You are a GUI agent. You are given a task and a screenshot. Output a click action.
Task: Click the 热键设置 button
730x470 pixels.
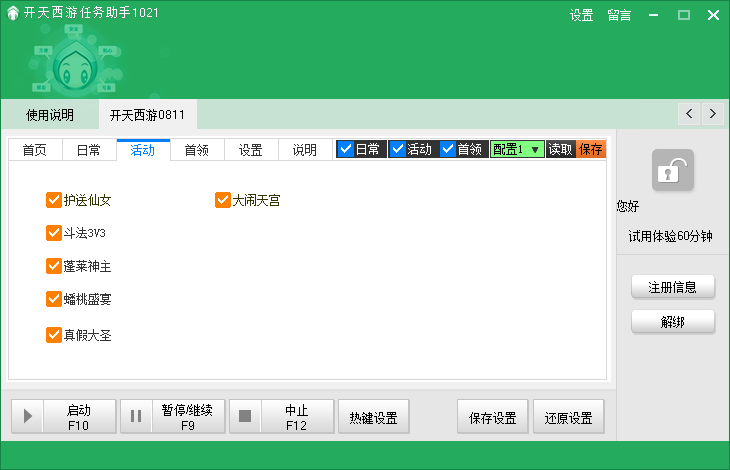(x=374, y=418)
